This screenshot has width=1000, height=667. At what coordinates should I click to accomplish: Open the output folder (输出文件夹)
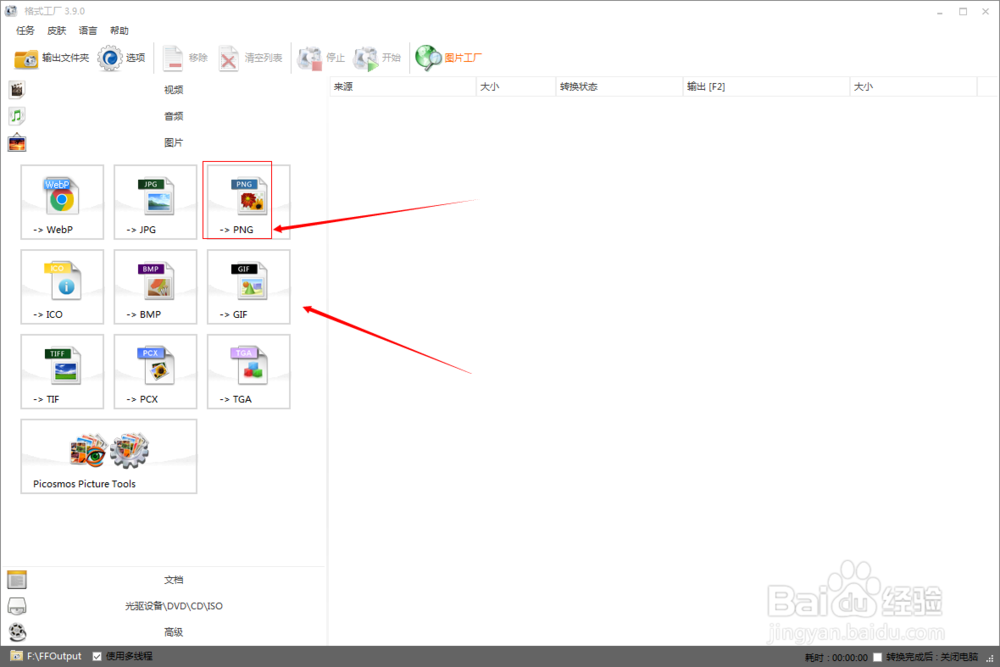(x=52, y=58)
